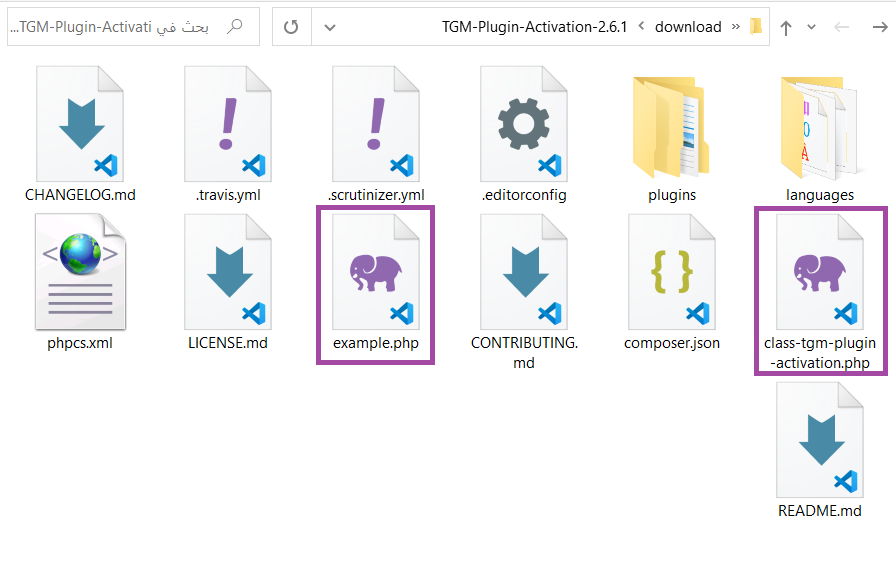Click the languages folder name
This screenshot has width=896, height=561.
(820, 195)
